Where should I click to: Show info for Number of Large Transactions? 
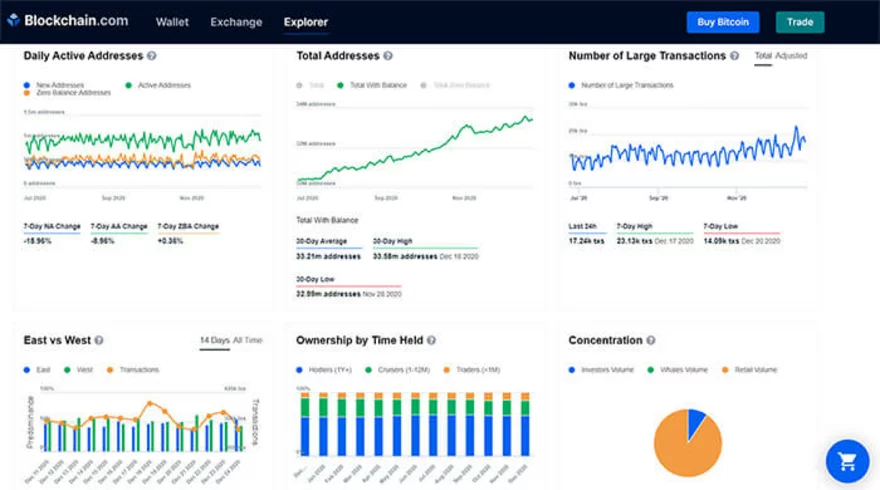click(735, 56)
